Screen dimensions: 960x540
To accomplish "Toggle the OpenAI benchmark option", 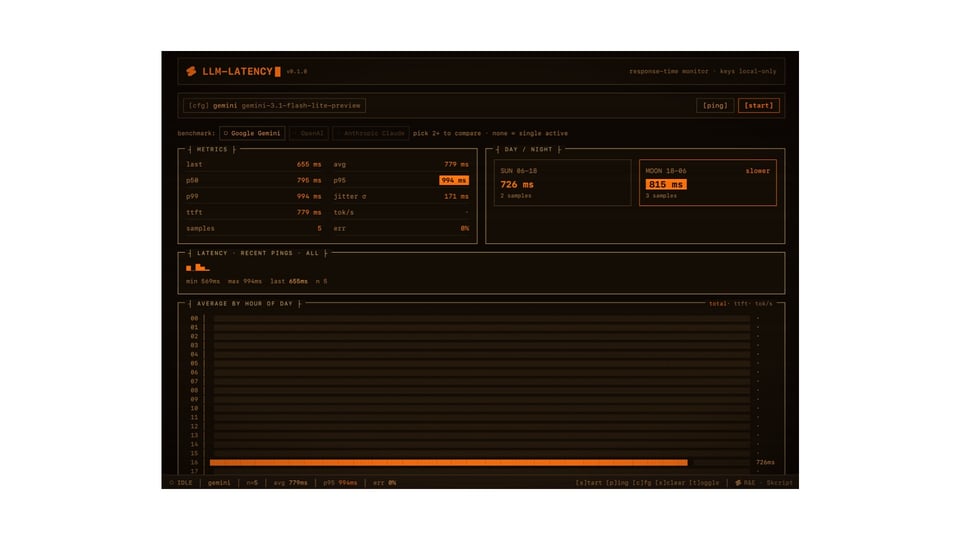I will (x=309, y=133).
